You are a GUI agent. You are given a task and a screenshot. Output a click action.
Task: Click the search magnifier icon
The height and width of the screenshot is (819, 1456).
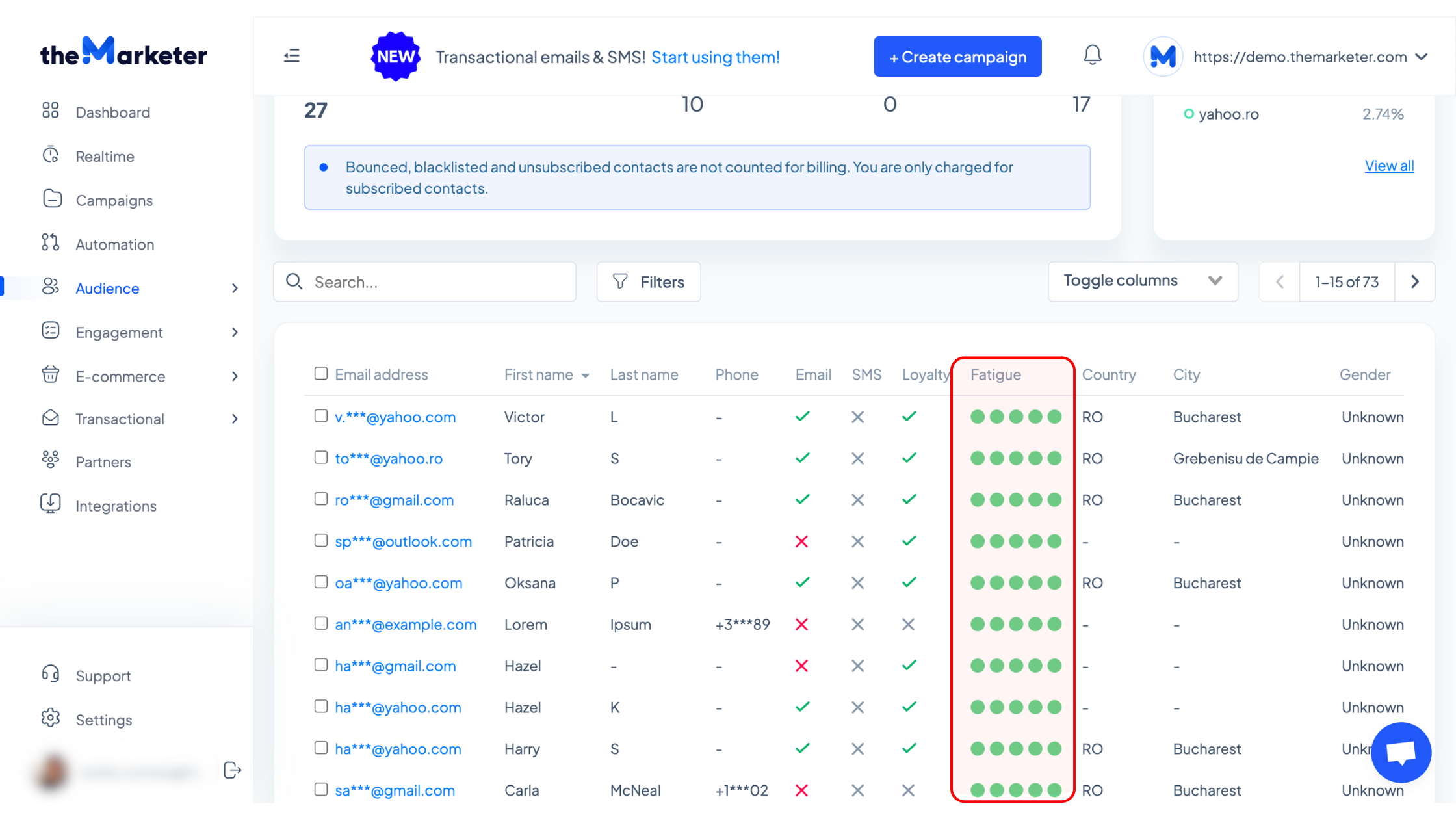294,281
